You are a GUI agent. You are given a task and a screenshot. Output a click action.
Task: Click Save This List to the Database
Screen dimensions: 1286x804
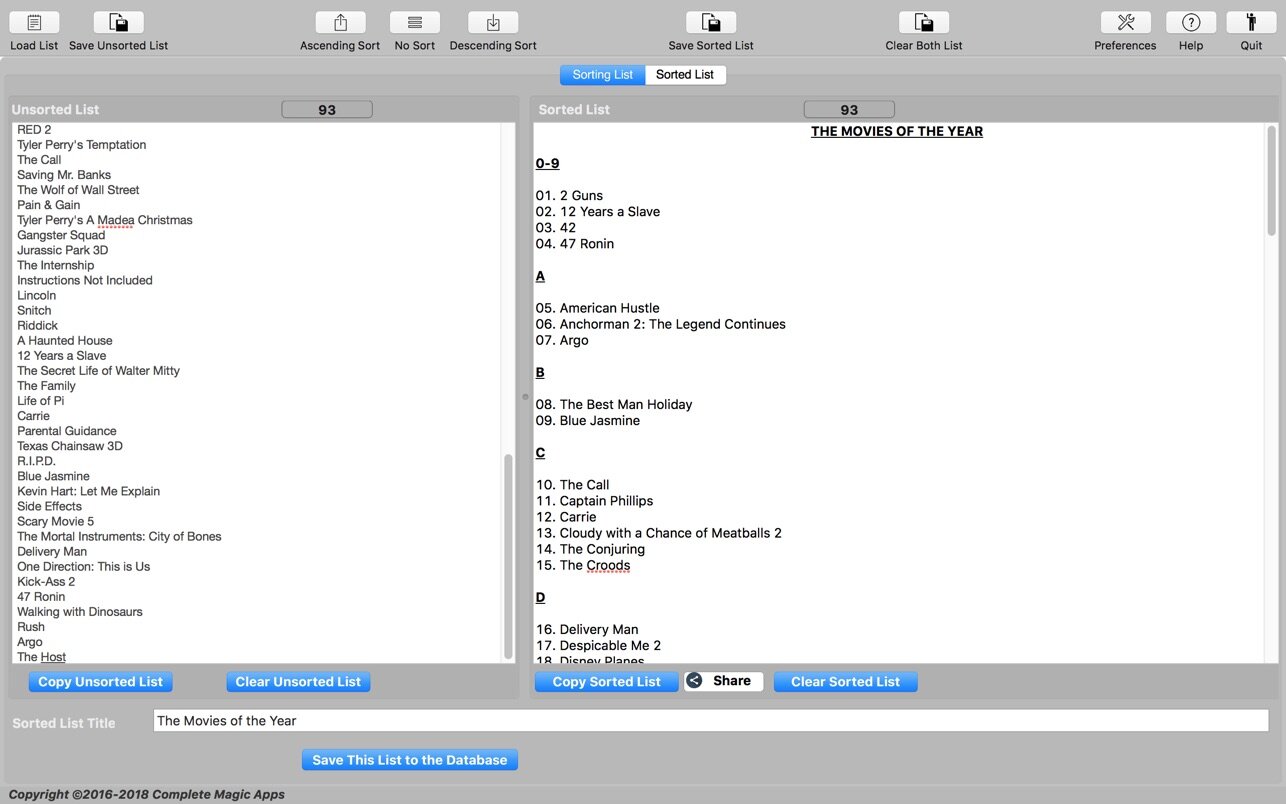pos(410,760)
